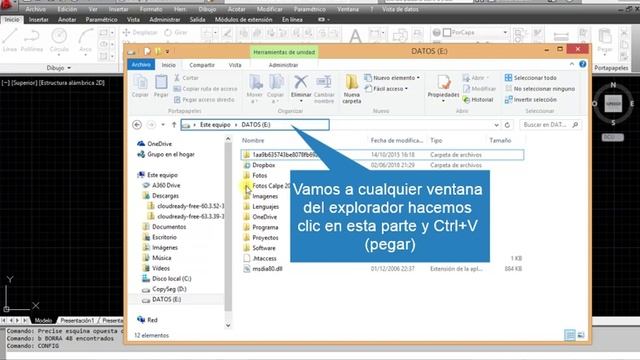Screen dimensions: 640x360
Task: Sort by Fecha de modificación column
Action: (x=397, y=140)
